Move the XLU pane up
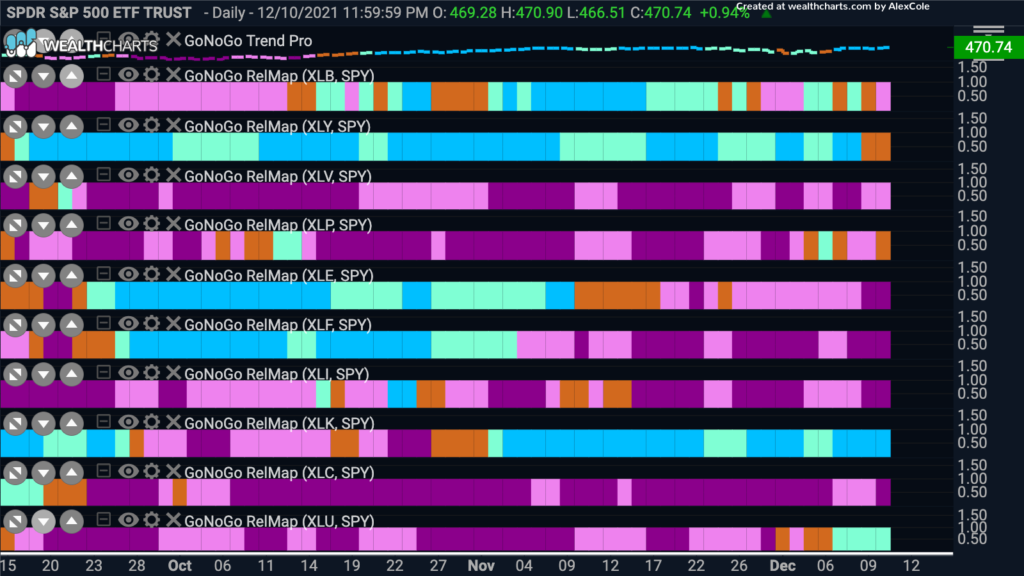Image resolution: width=1024 pixels, height=576 pixels. pyautogui.click(x=72, y=521)
